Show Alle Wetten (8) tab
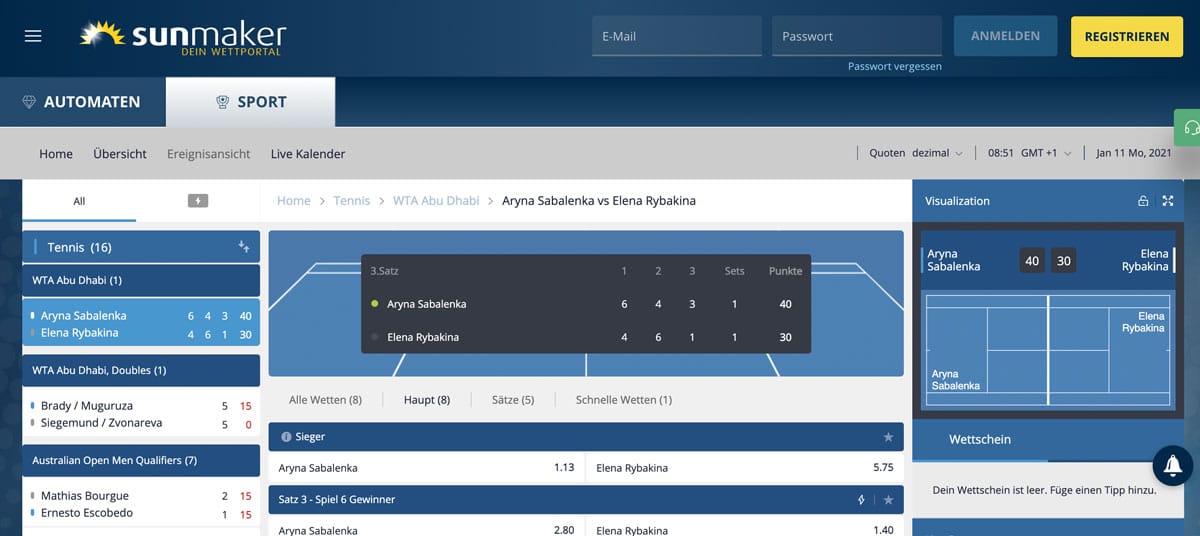The image size is (1200, 536). click(325, 400)
